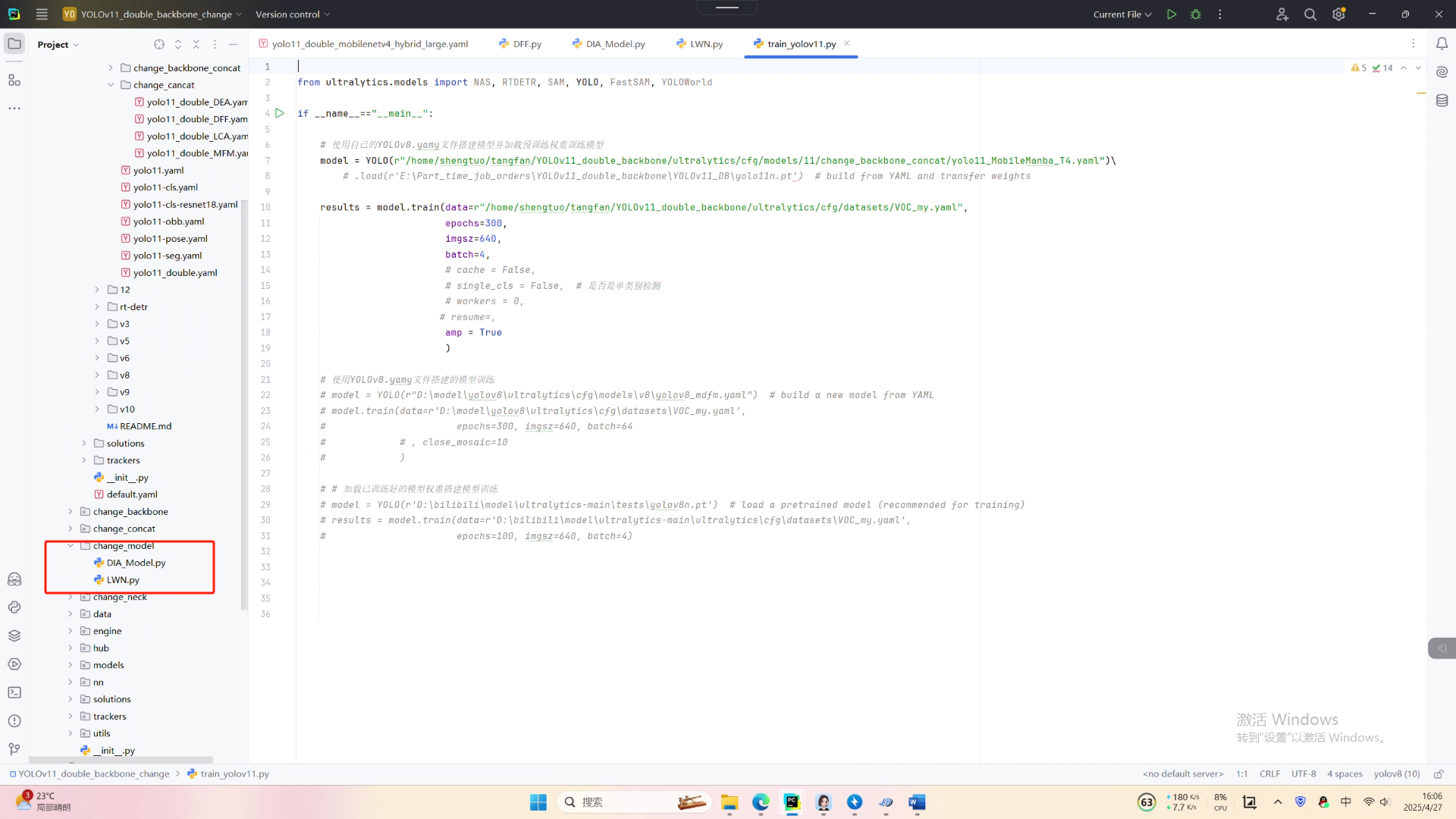Screen dimensions: 1456x819
Task: Open the Notifications bell icon
Action: click(x=1442, y=44)
